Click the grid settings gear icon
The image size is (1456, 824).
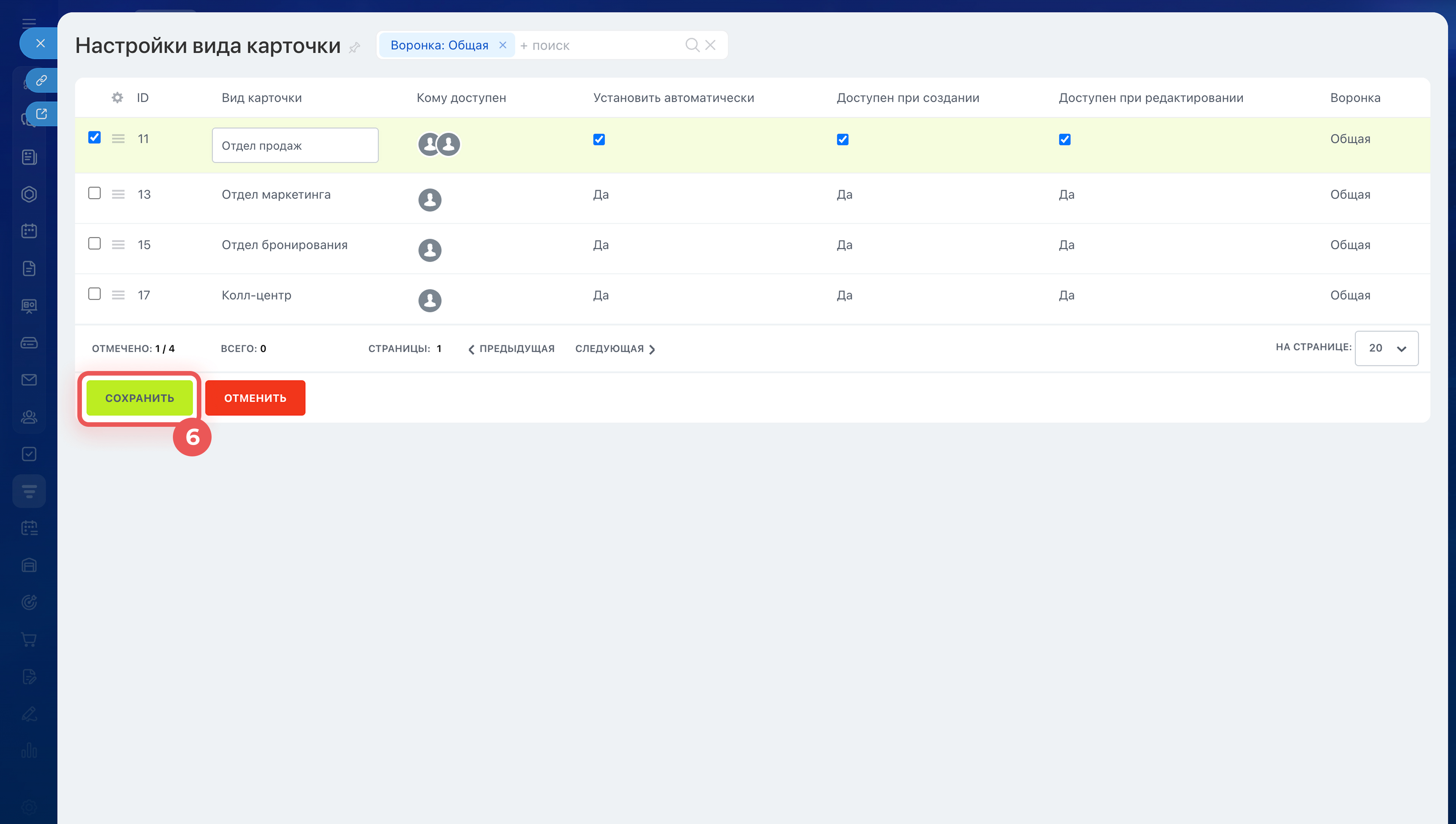coord(117,97)
